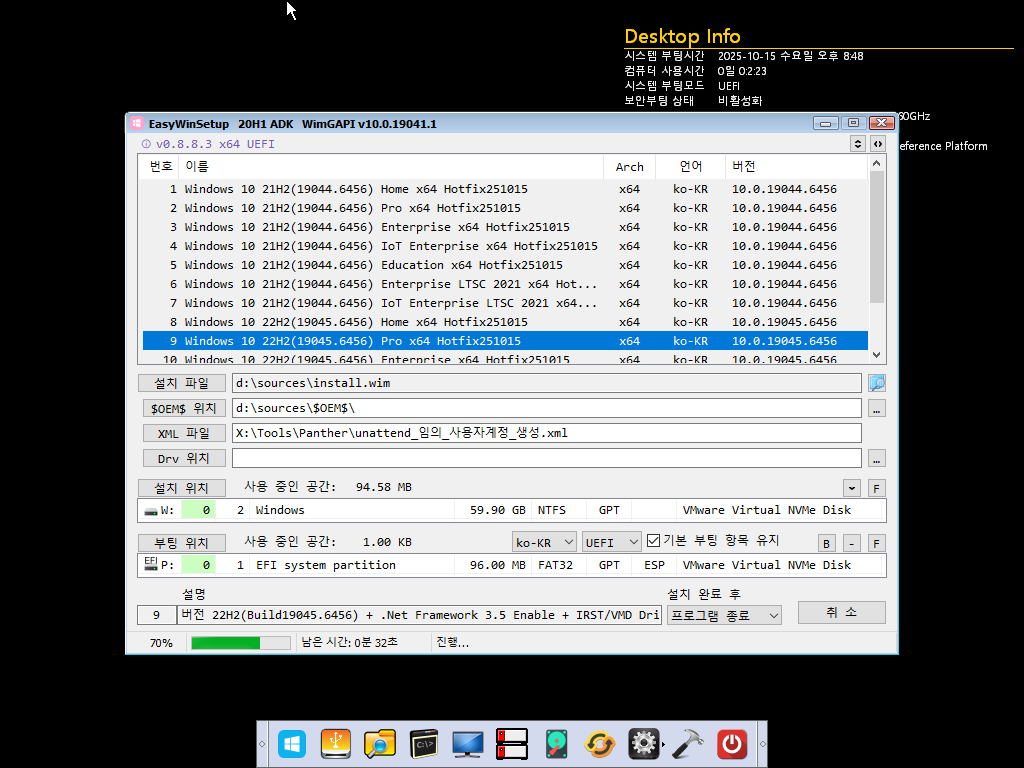Click the F button in 설치 위치 row
The width and height of the screenshot is (1024, 768).
click(876, 488)
